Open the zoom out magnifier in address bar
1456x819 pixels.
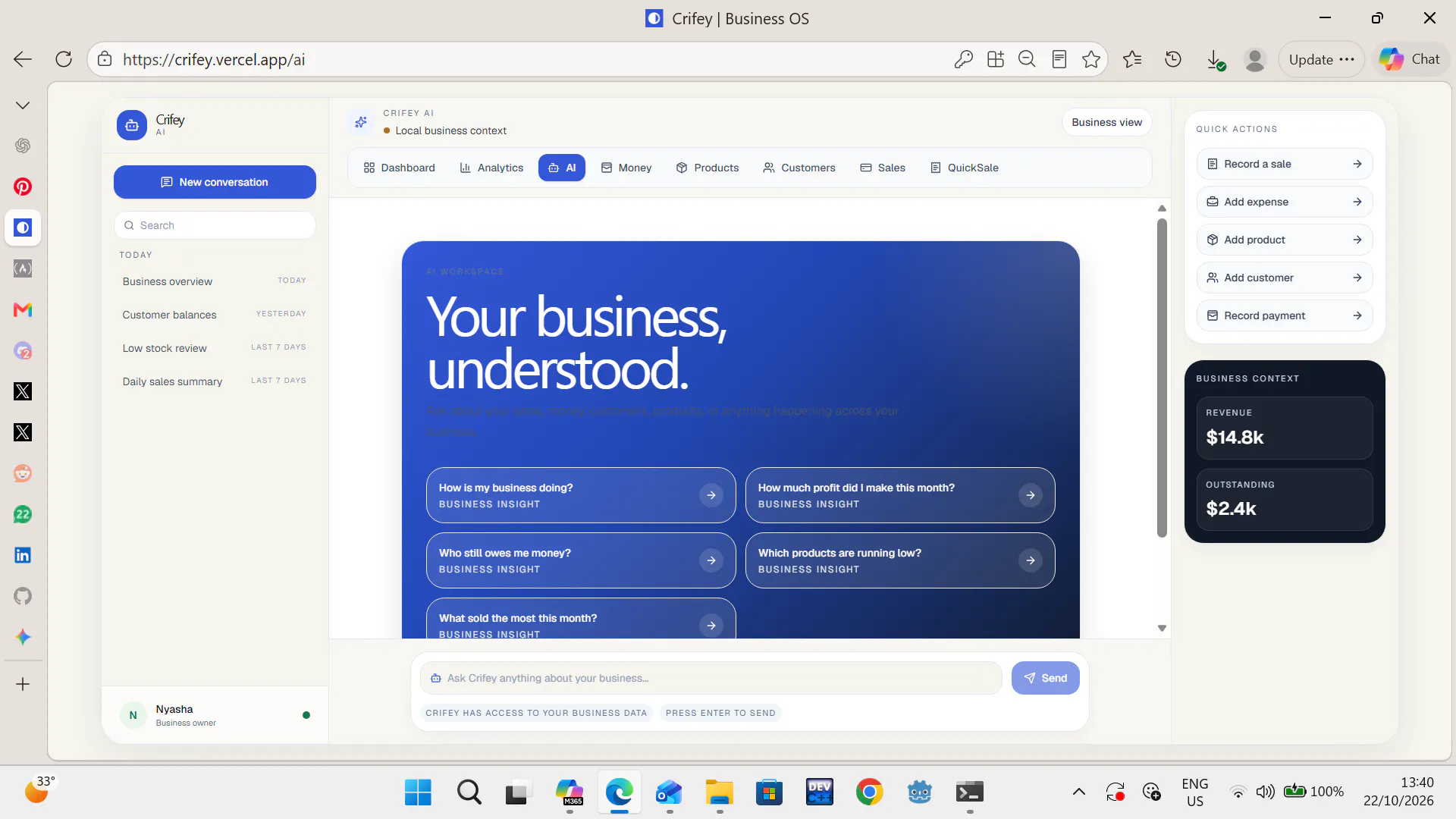tap(1027, 59)
